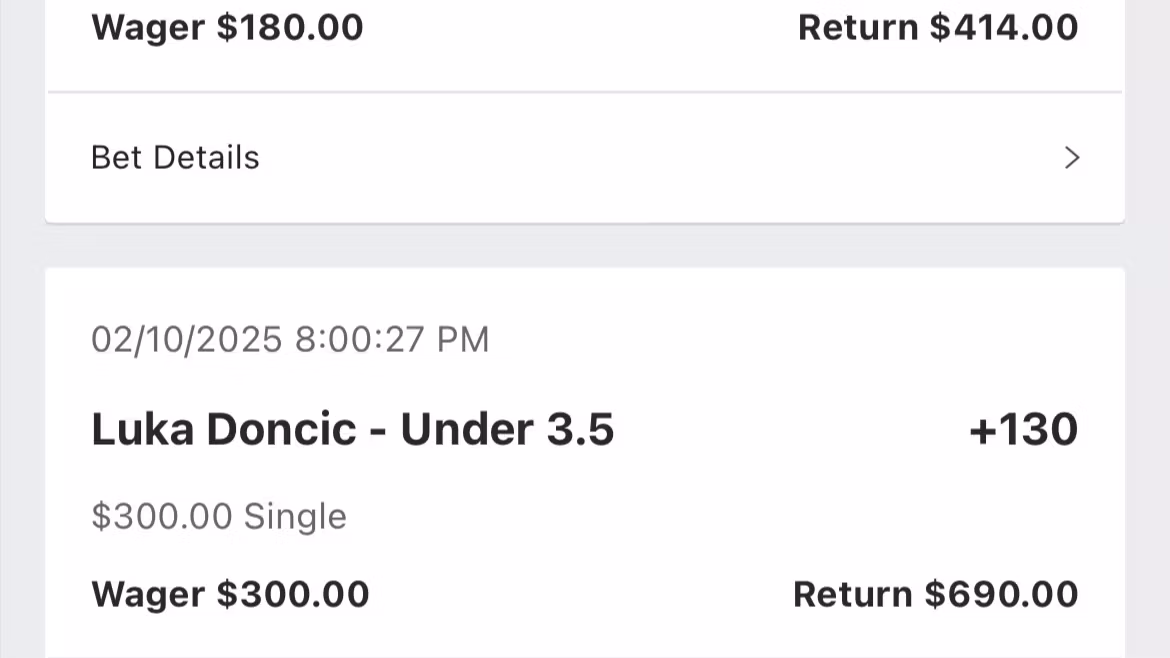Click the Under 3.5 selection text

(507, 429)
